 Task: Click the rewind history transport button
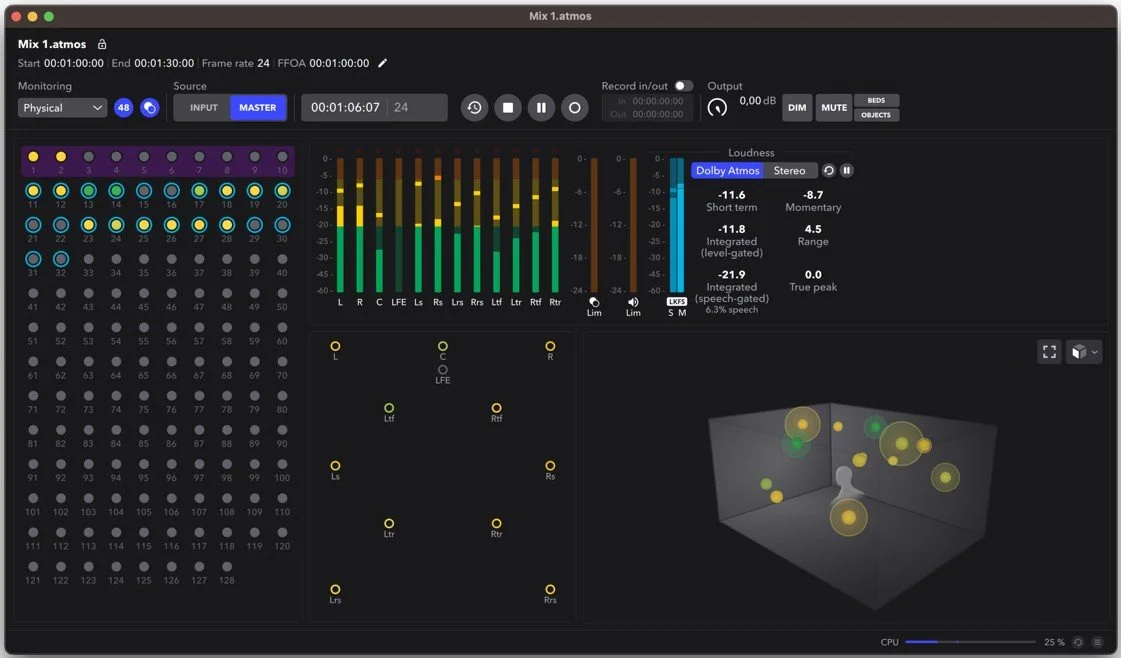(x=474, y=108)
